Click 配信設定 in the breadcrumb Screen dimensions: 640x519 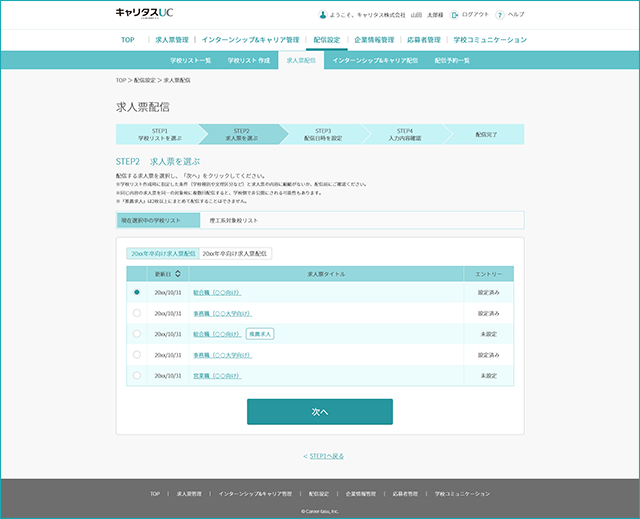144,80
